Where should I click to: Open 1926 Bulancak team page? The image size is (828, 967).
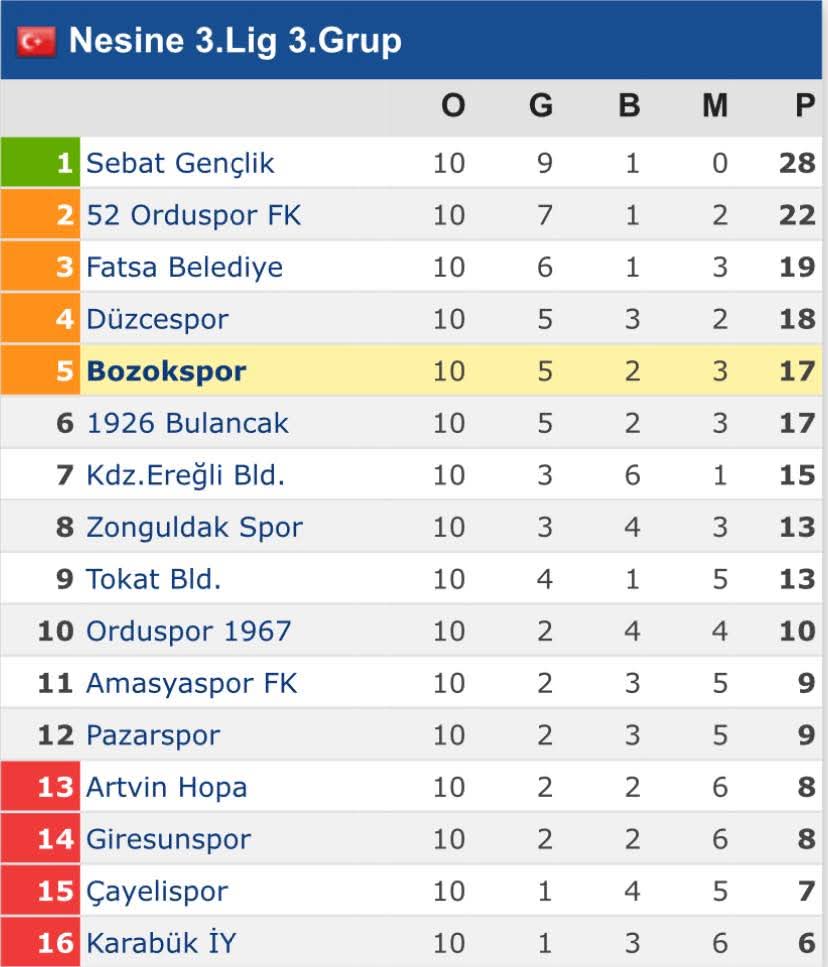point(187,423)
